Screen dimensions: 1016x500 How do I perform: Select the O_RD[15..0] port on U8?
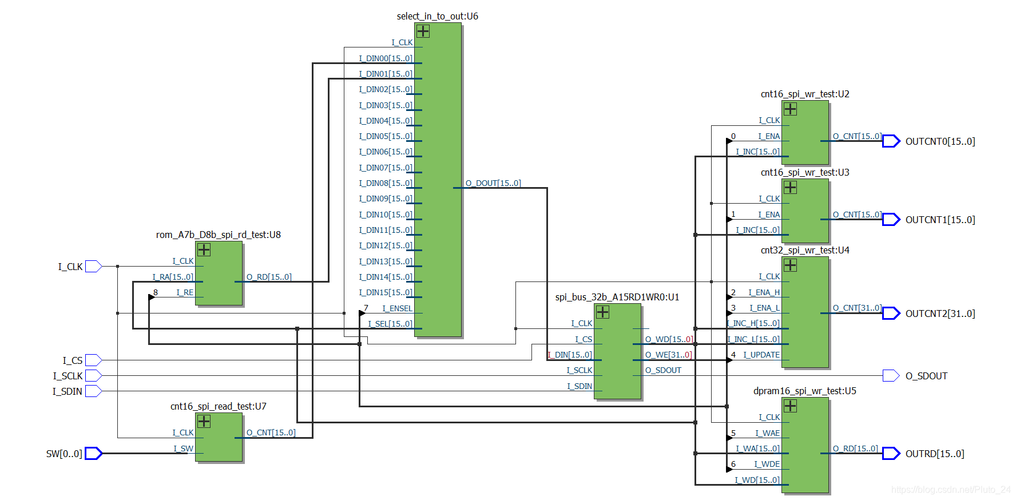pyautogui.click(x=269, y=277)
